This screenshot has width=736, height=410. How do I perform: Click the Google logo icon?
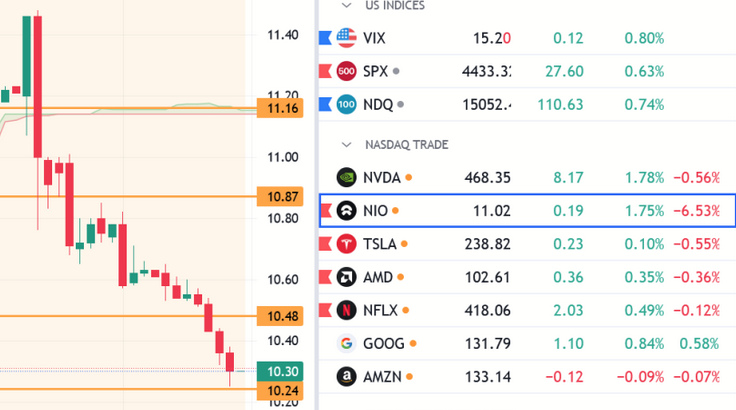(347, 343)
